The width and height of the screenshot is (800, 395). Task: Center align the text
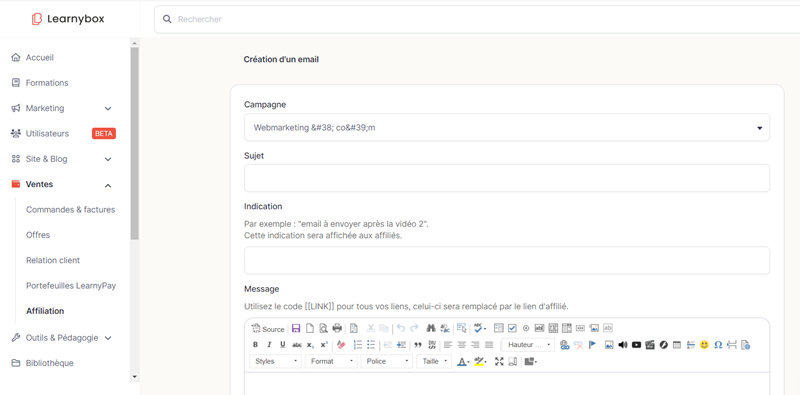(462, 345)
